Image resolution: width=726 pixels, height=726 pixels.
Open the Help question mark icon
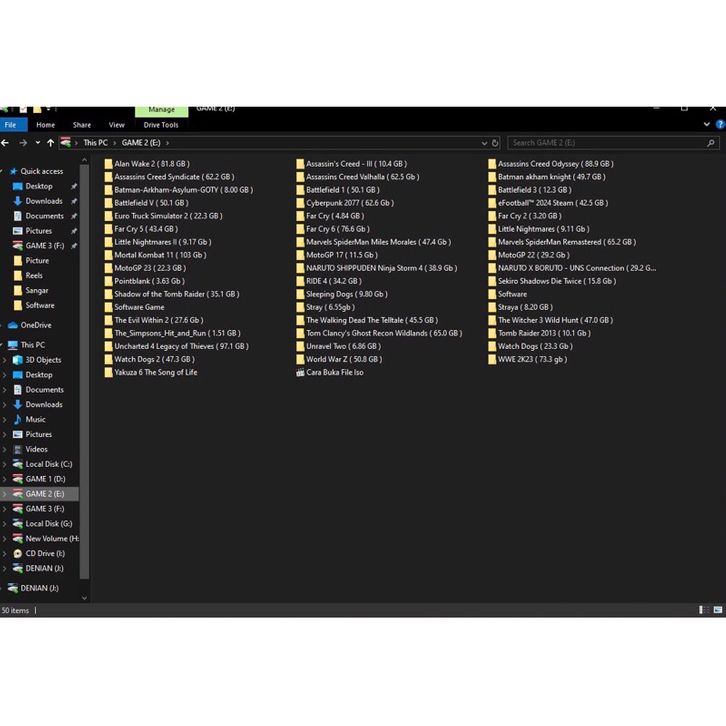point(720,124)
